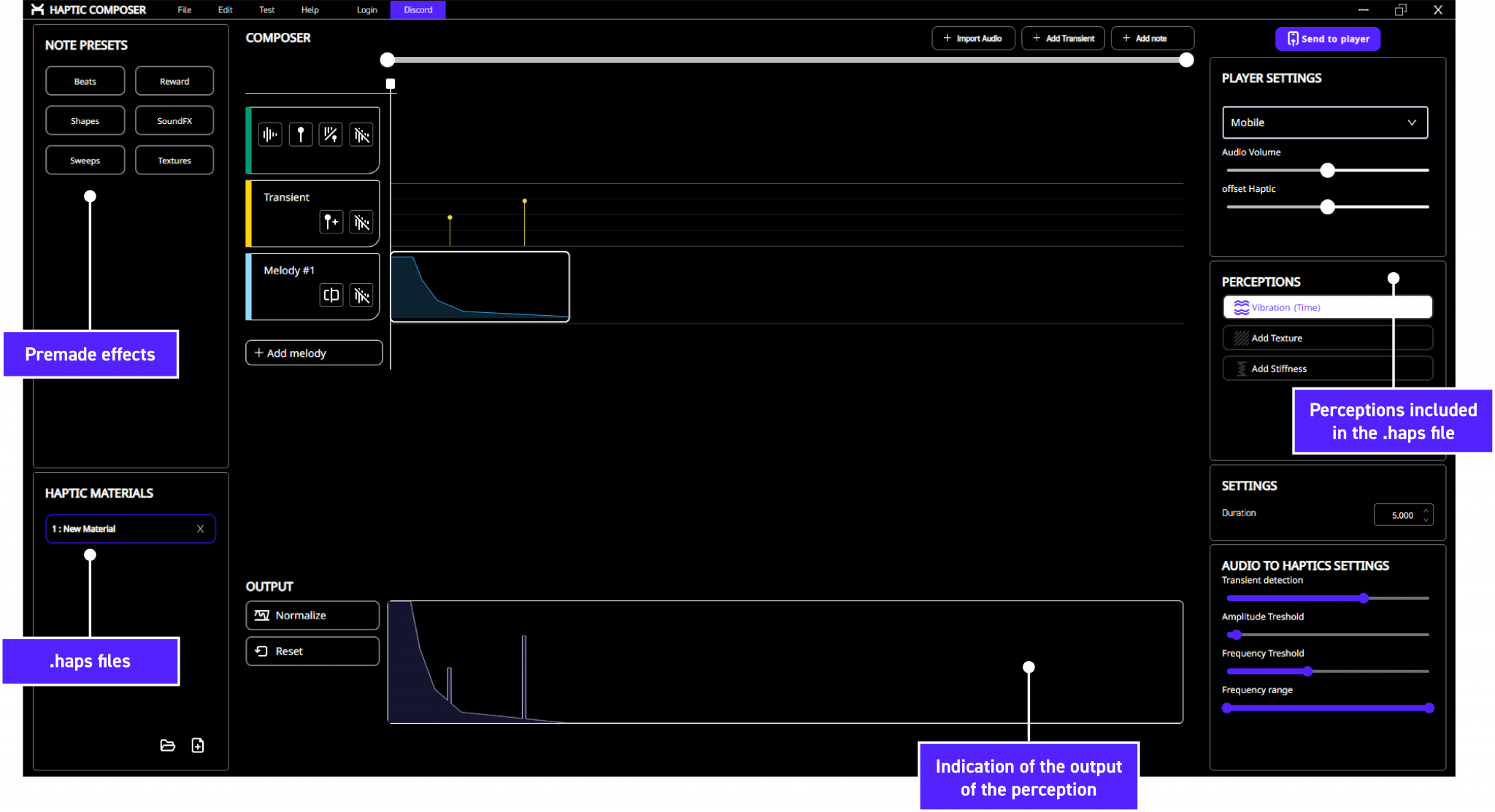Click the Reset arrow icon in Output
Image resolution: width=1495 pixels, height=812 pixels.
(261, 651)
